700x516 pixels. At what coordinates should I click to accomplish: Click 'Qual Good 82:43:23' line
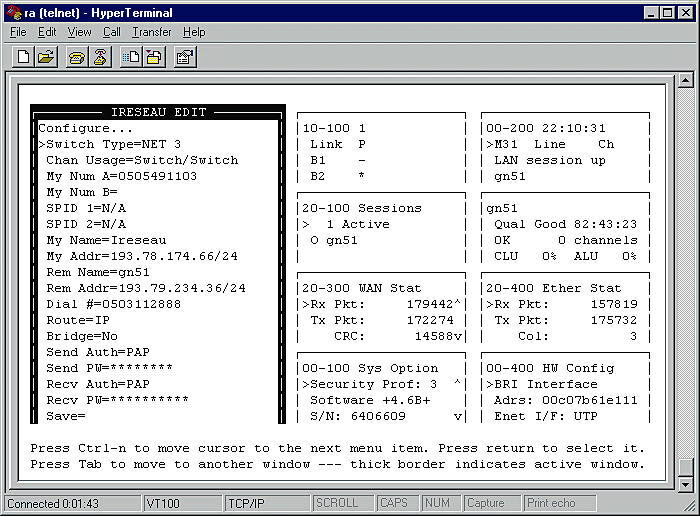(x=566, y=225)
